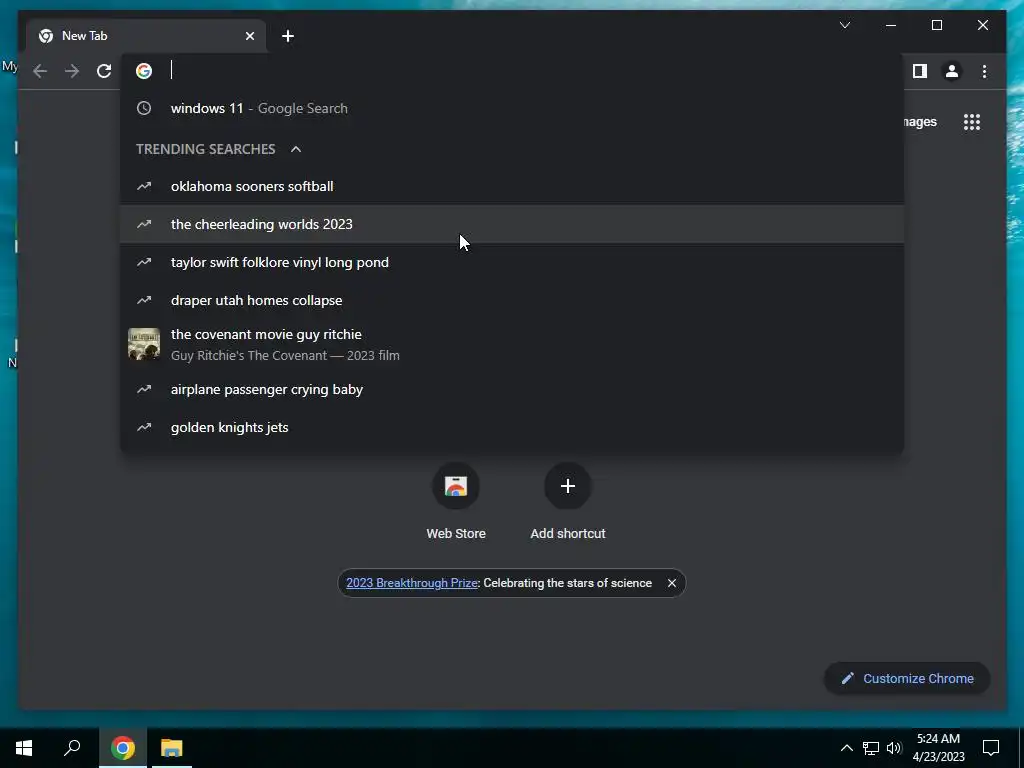Dismiss the Breakthrough Prize promo
This screenshot has width=1024, height=768.
point(671,583)
